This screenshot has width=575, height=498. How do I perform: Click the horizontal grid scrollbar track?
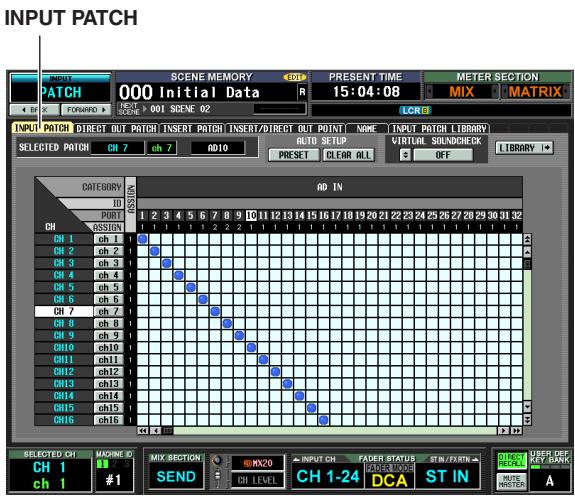[335, 431]
